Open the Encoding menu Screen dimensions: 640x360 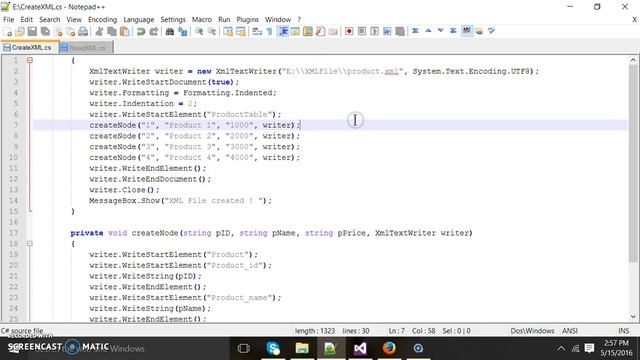(x=102, y=20)
